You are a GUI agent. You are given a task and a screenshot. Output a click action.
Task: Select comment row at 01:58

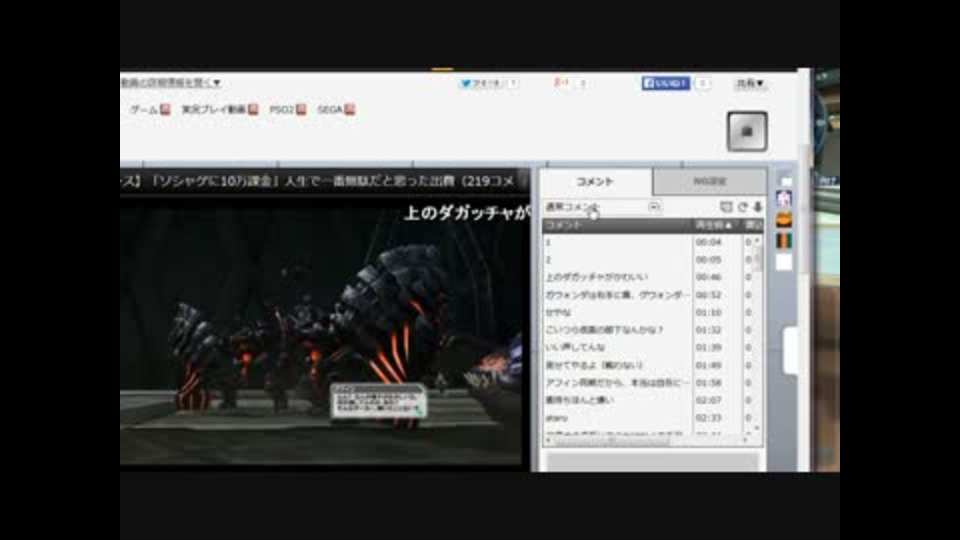click(x=647, y=383)
